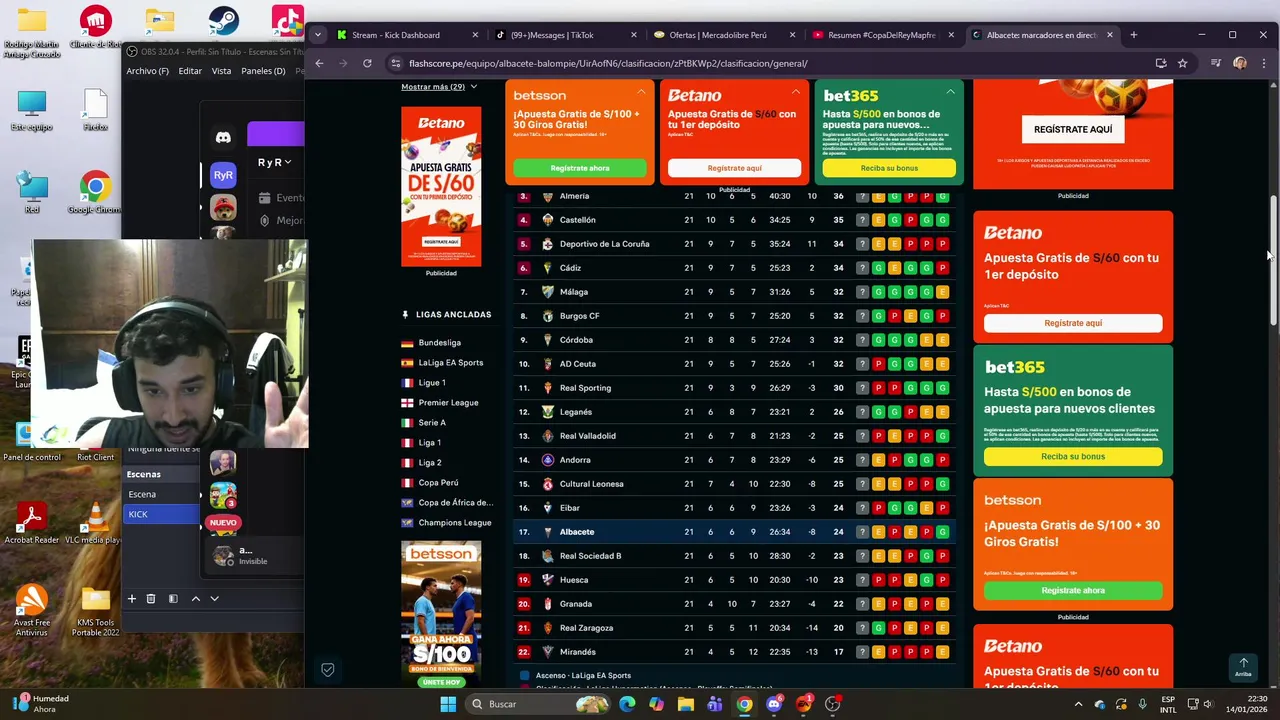
Task: Open the Bundesliga pinned league
Action: click(x=439, y=343)
